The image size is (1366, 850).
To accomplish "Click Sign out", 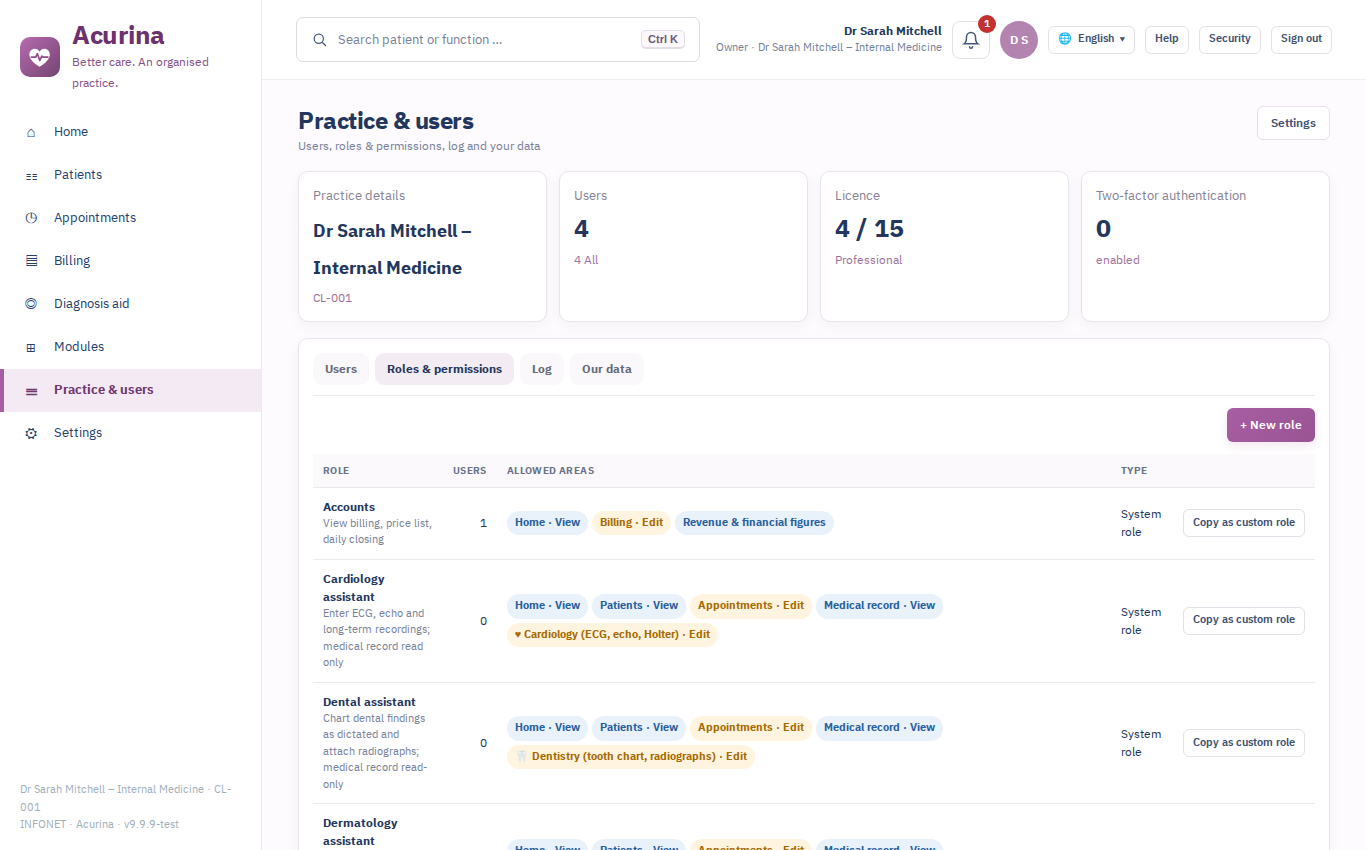I will [1301, 39].
